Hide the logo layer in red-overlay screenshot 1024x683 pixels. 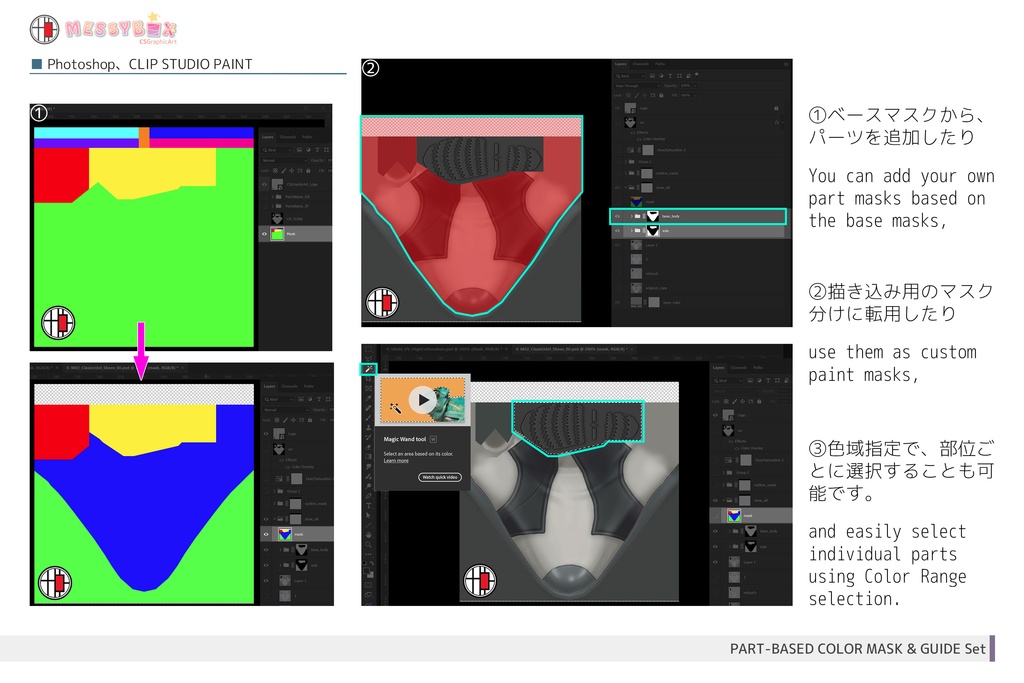[617, 108]
